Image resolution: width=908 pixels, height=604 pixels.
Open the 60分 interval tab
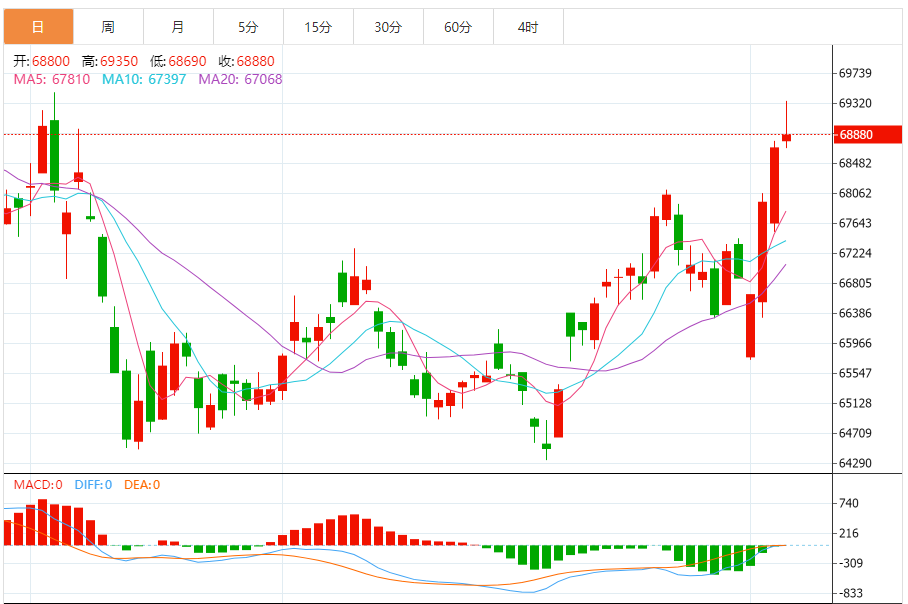tap(459, 27)
